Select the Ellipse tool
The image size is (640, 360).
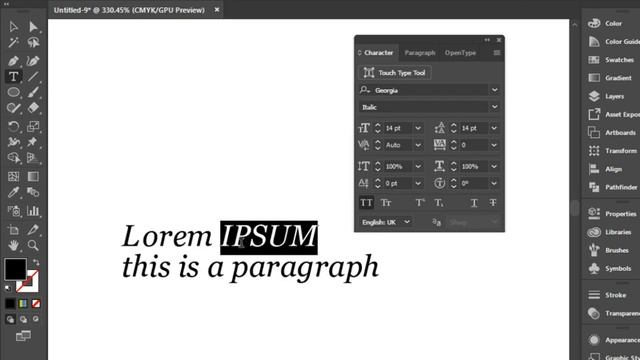(x=13, y=92)
